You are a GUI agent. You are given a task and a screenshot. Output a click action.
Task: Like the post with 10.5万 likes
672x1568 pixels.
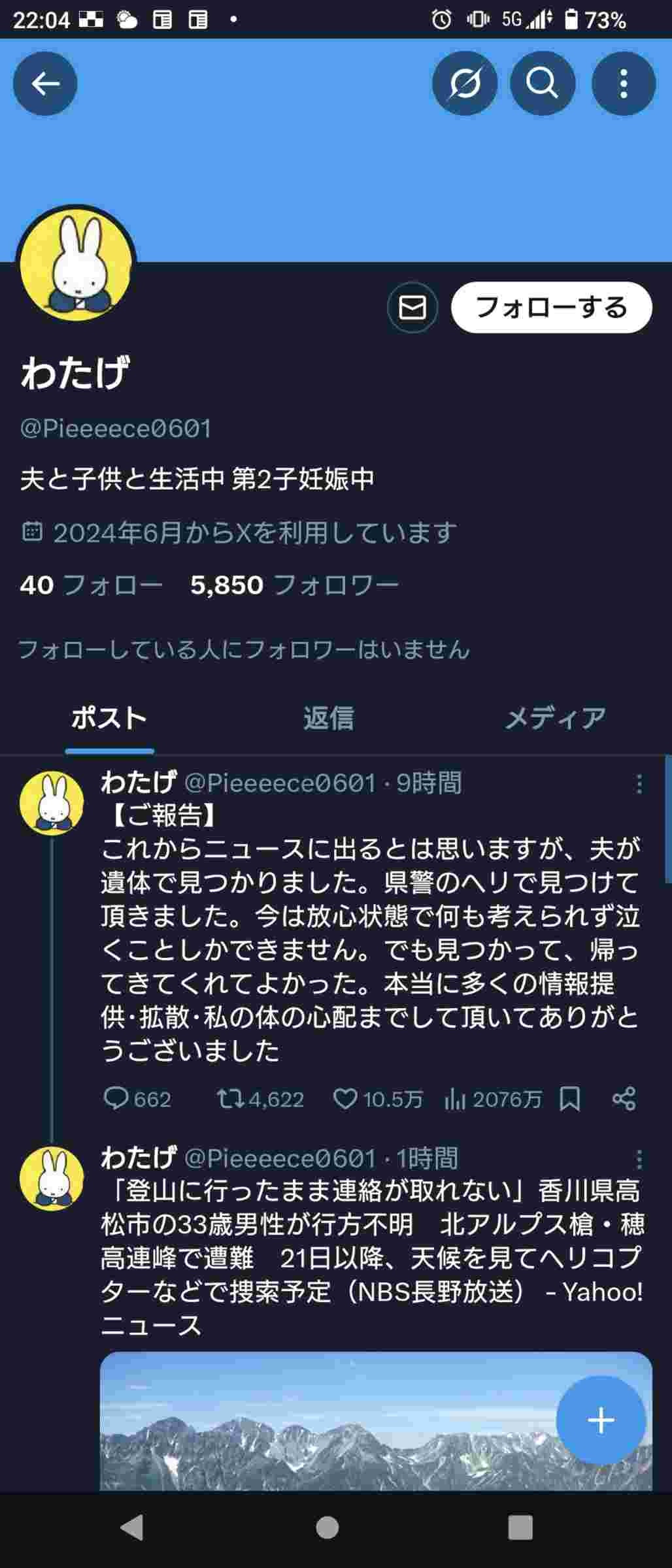[x=344, y=1099]
